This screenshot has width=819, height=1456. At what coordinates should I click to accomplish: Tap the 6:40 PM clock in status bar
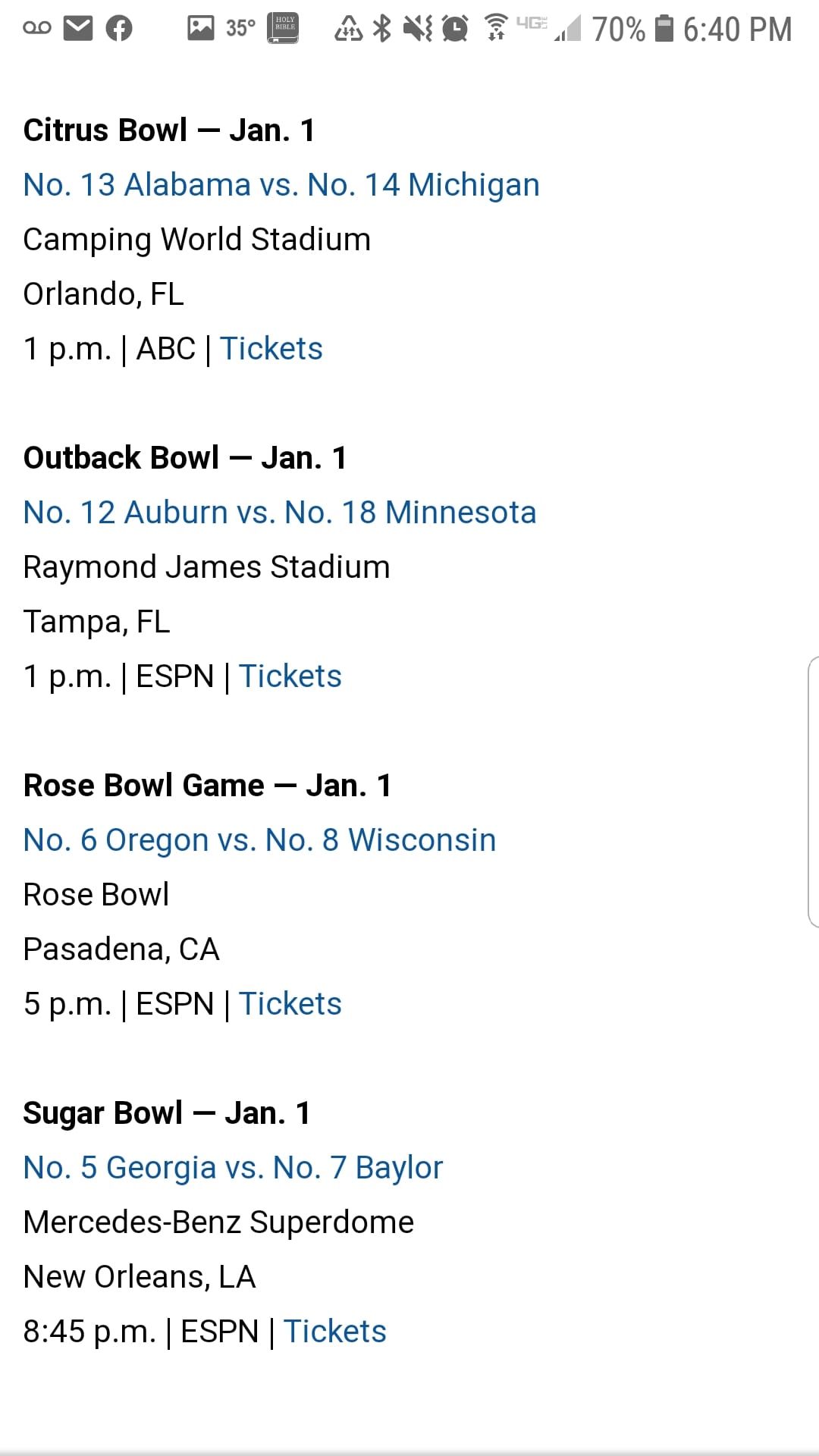(x=737, y=30)
